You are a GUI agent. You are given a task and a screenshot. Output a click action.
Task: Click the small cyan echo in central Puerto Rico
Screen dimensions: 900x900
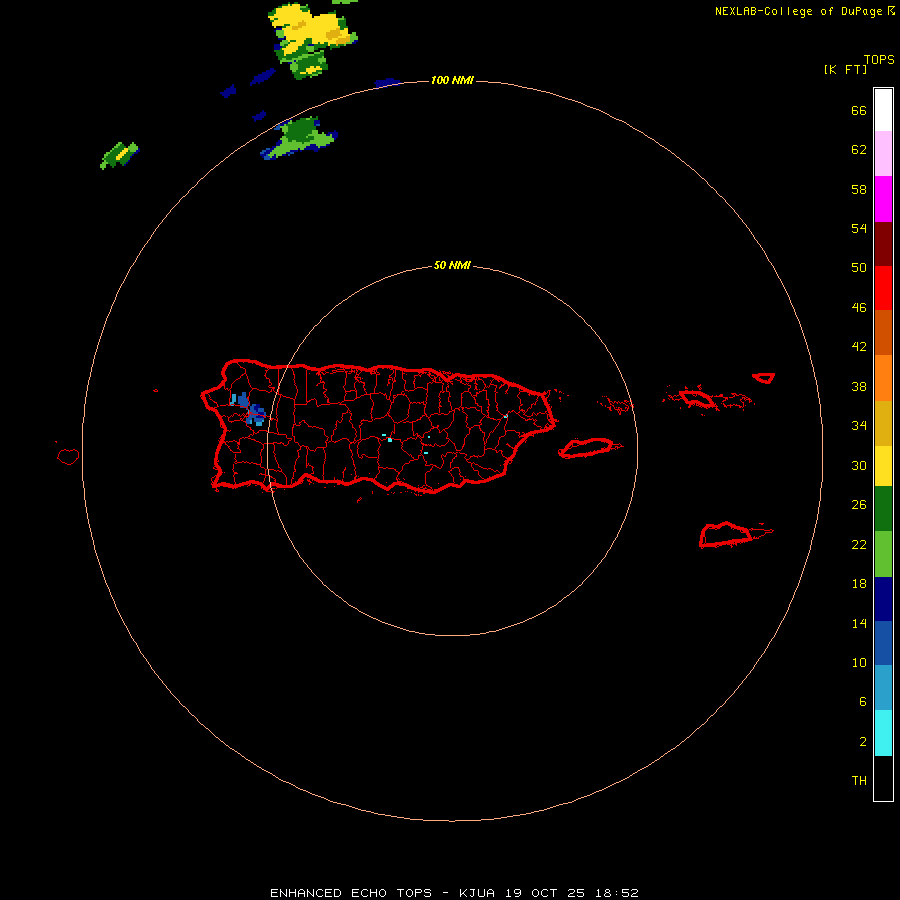pos(389,440)
